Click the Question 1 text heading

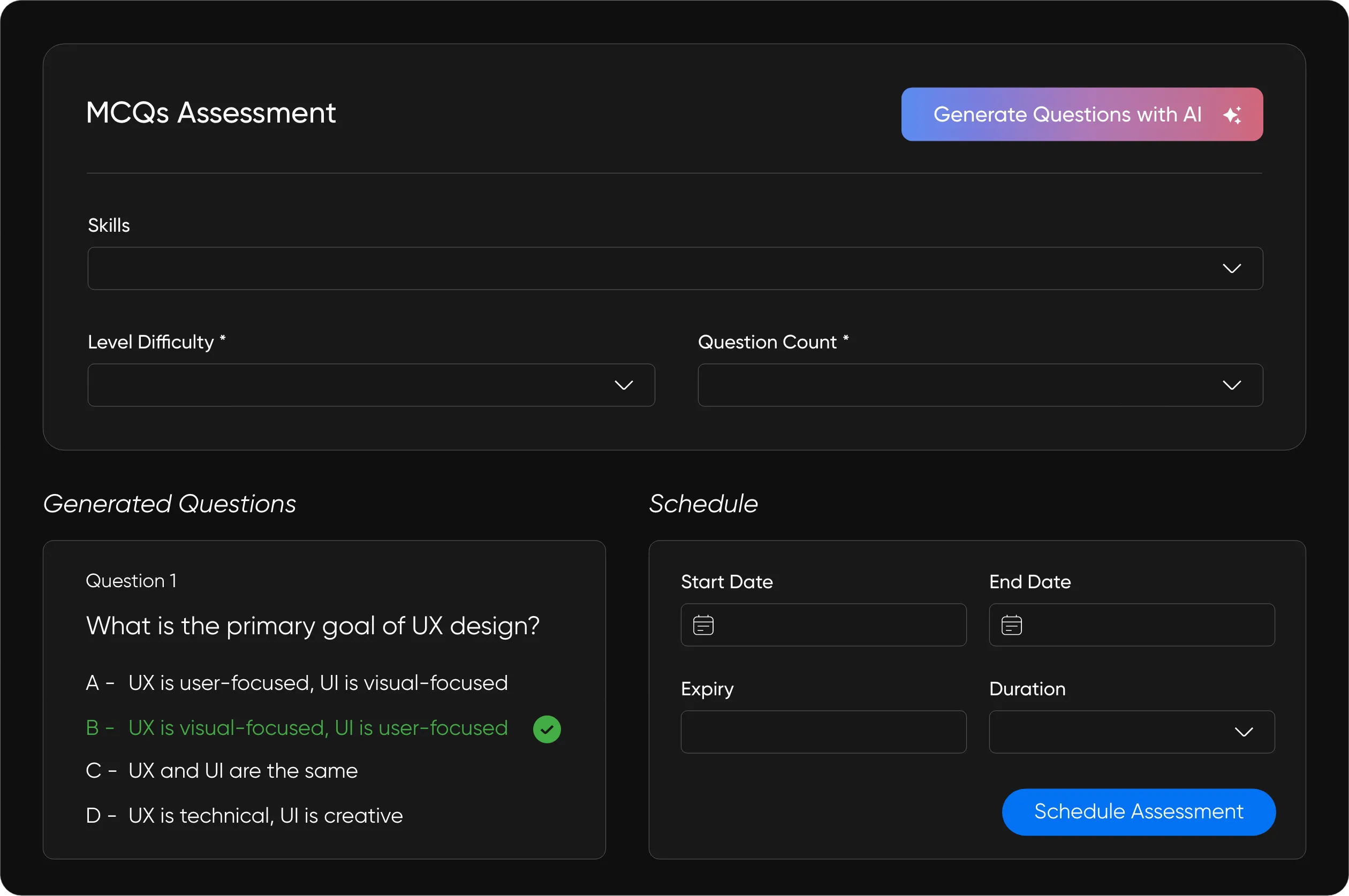point(131,581)
